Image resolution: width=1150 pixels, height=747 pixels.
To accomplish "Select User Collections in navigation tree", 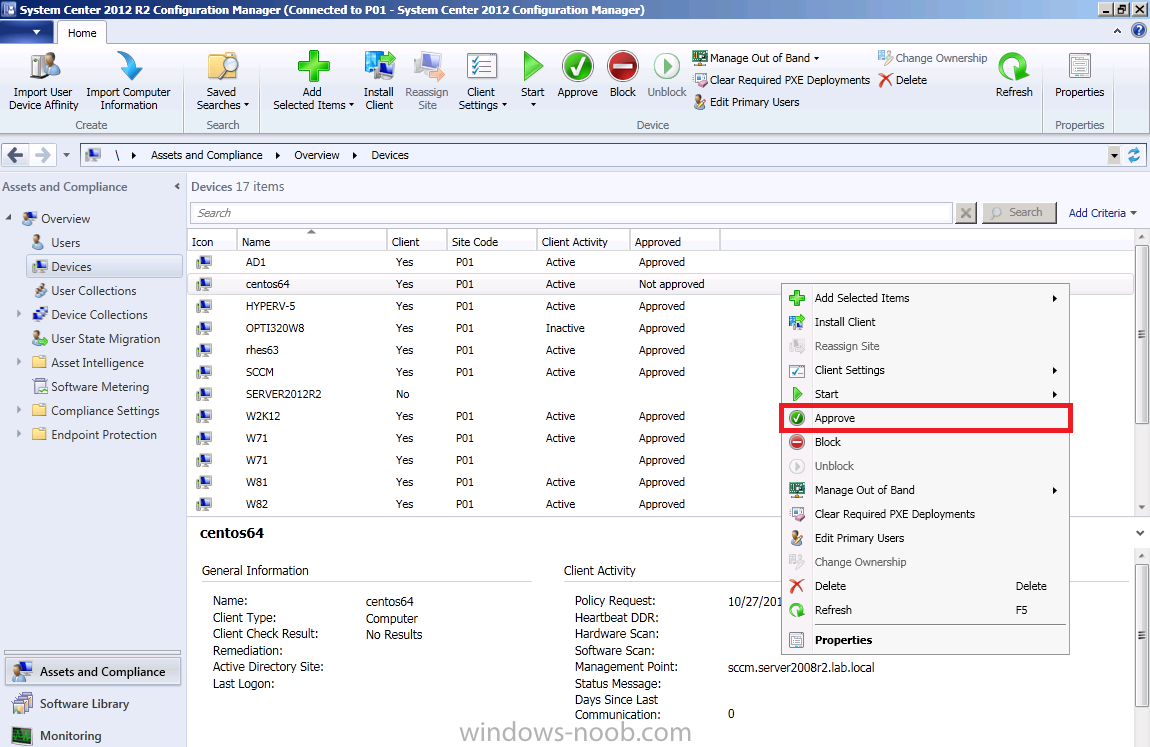I will pos(93,290).
